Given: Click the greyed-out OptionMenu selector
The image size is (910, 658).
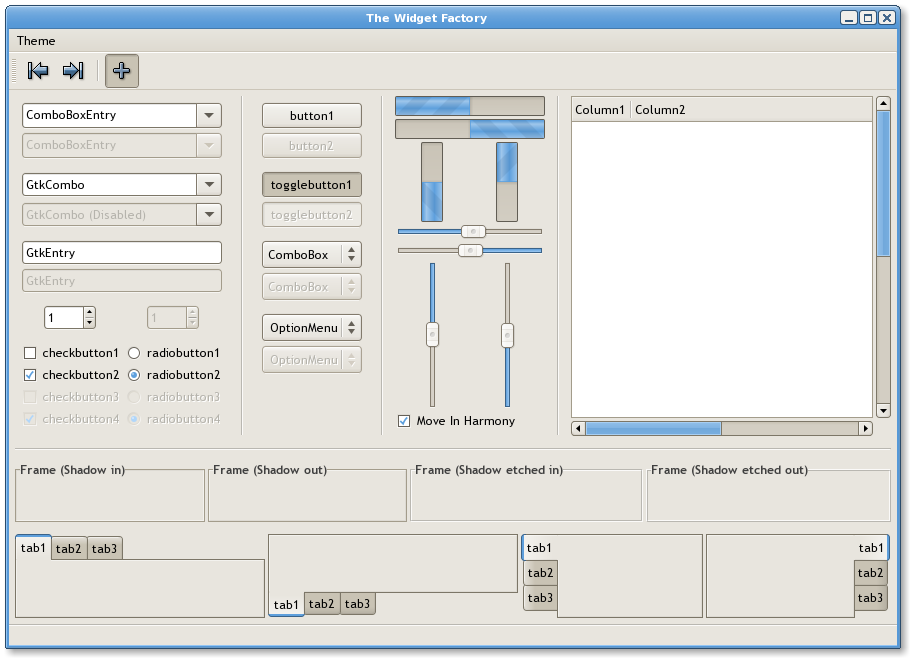Looking at the screenshot, I should (312, 360).
